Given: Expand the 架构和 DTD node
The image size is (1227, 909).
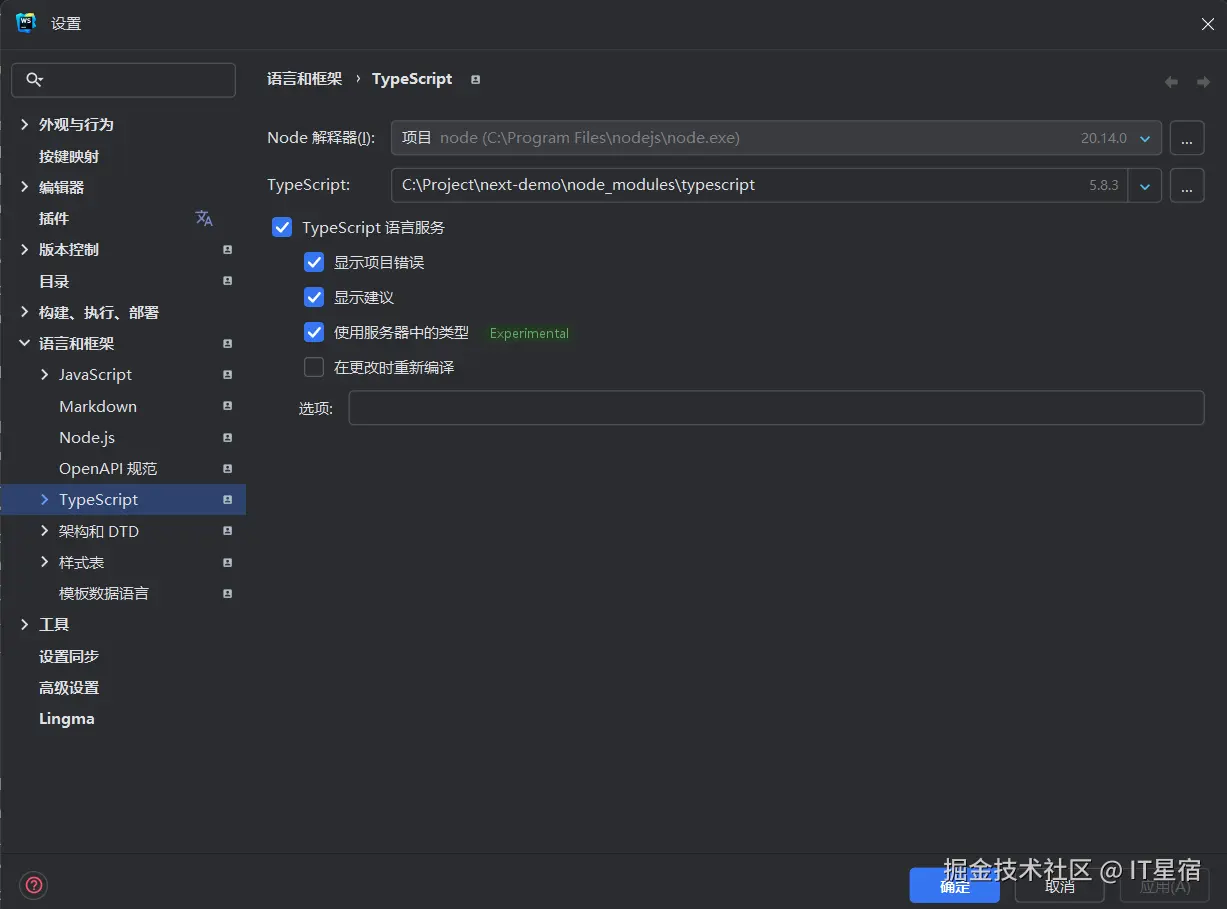Looking at the screenshot, I should tap(44, 530).
